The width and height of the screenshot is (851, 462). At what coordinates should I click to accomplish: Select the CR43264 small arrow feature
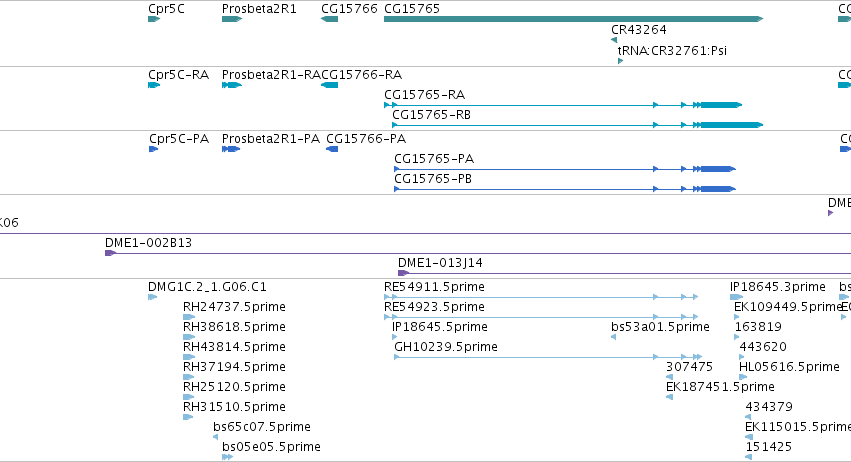point(614,40)
